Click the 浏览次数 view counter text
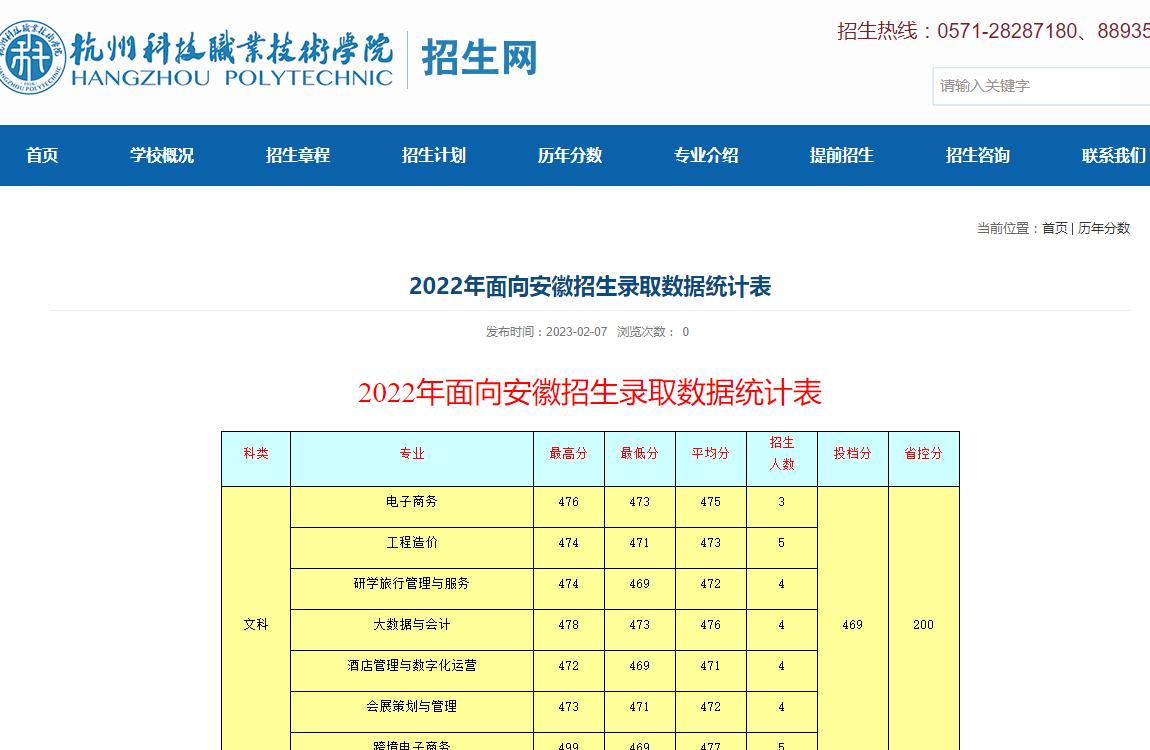Image resolution: width=1150 pixels, height=750 pixels. (653, 332)
